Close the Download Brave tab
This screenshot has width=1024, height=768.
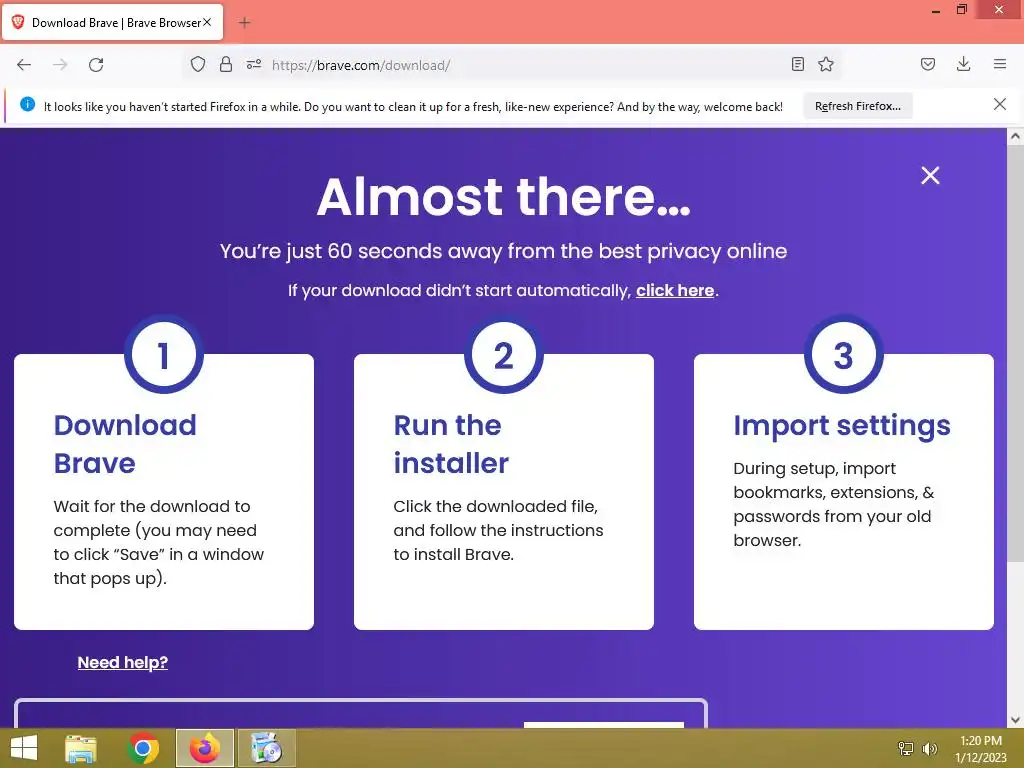point(207,22)
